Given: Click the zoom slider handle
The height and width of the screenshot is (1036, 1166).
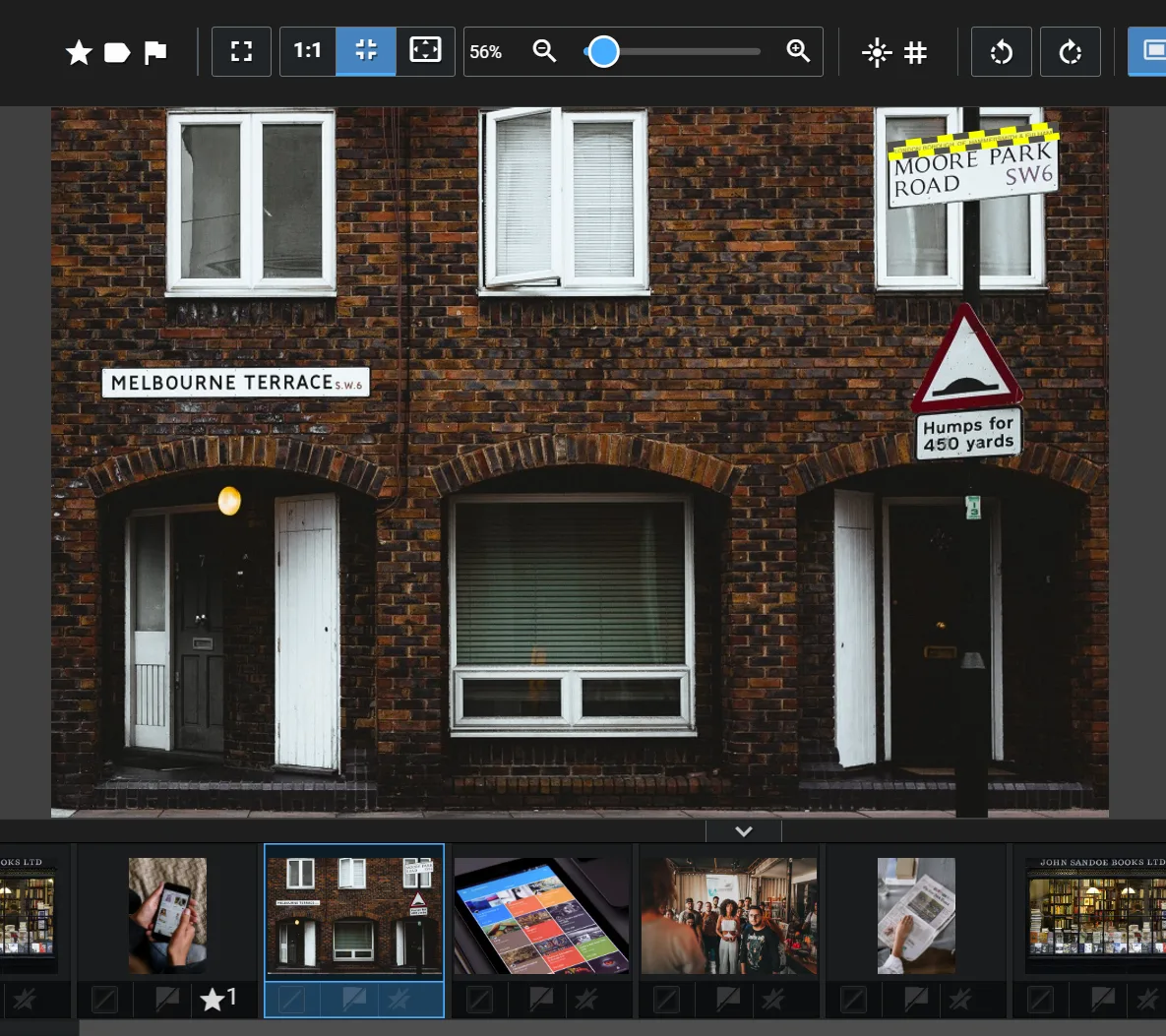Looking at the screenshot, I should [603, 51].
